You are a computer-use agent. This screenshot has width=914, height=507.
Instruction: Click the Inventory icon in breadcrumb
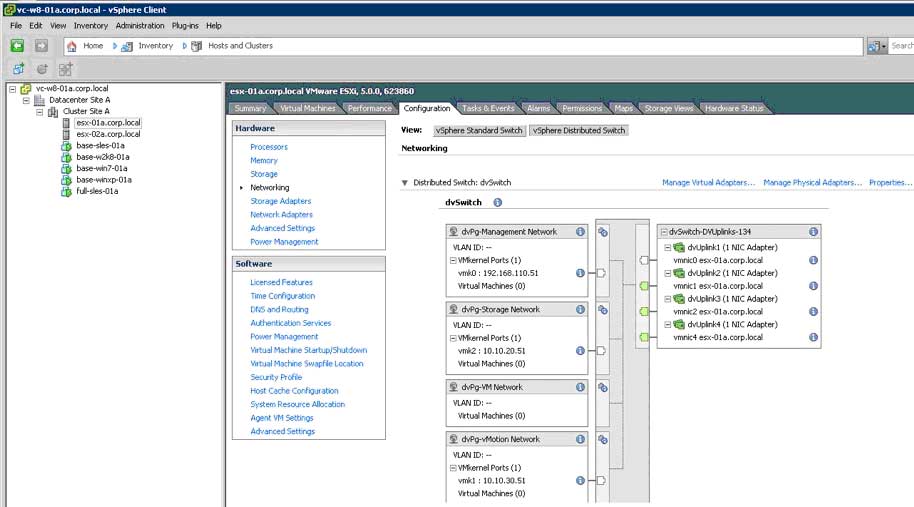[x=126, y=46]
